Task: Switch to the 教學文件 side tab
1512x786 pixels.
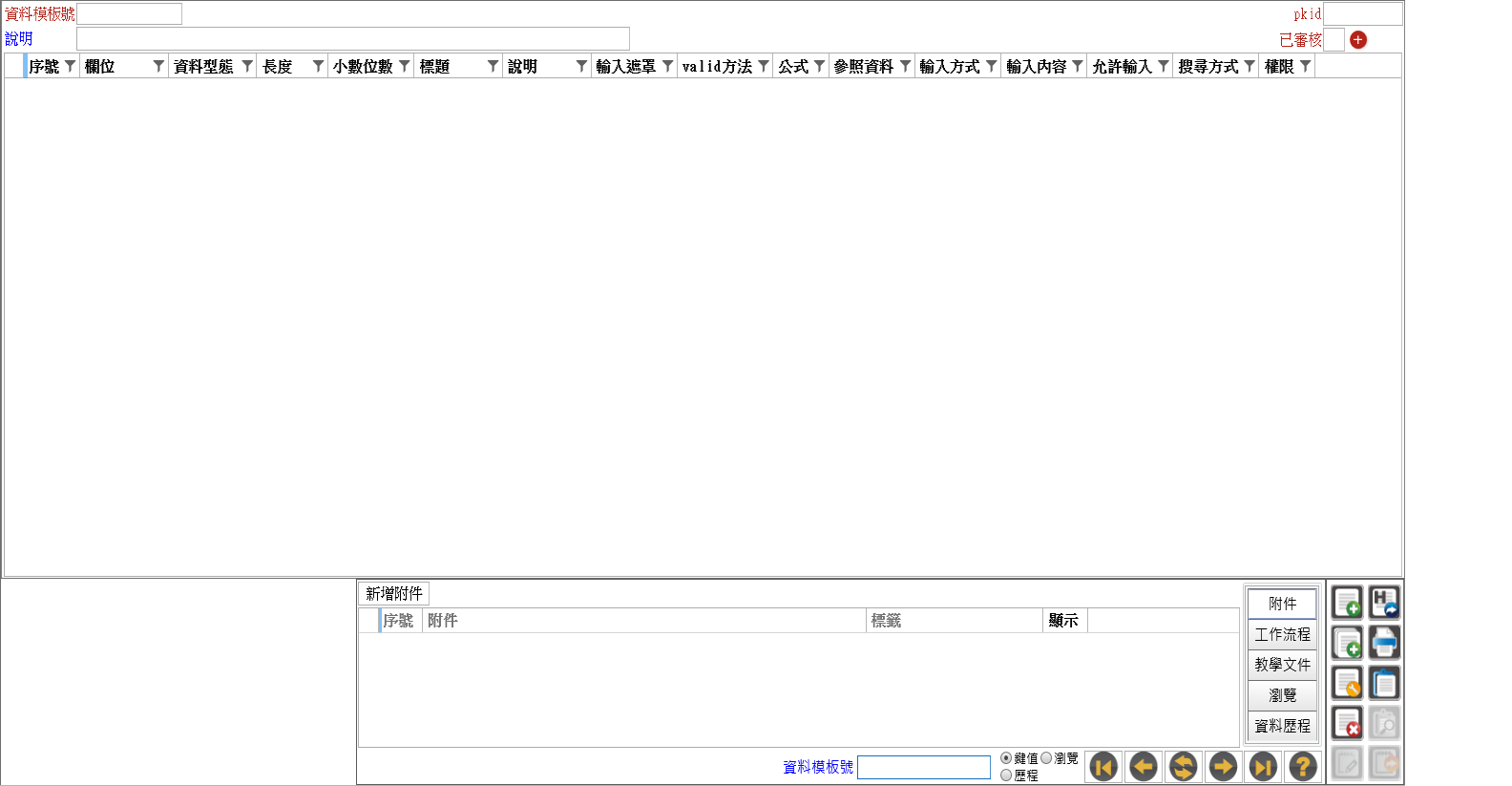Action: tap(1282, 665)
